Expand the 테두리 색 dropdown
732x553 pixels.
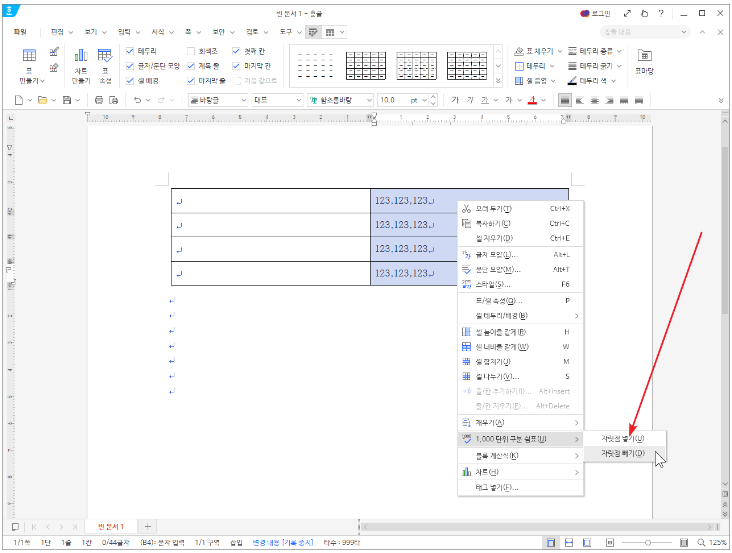(613, 81)
